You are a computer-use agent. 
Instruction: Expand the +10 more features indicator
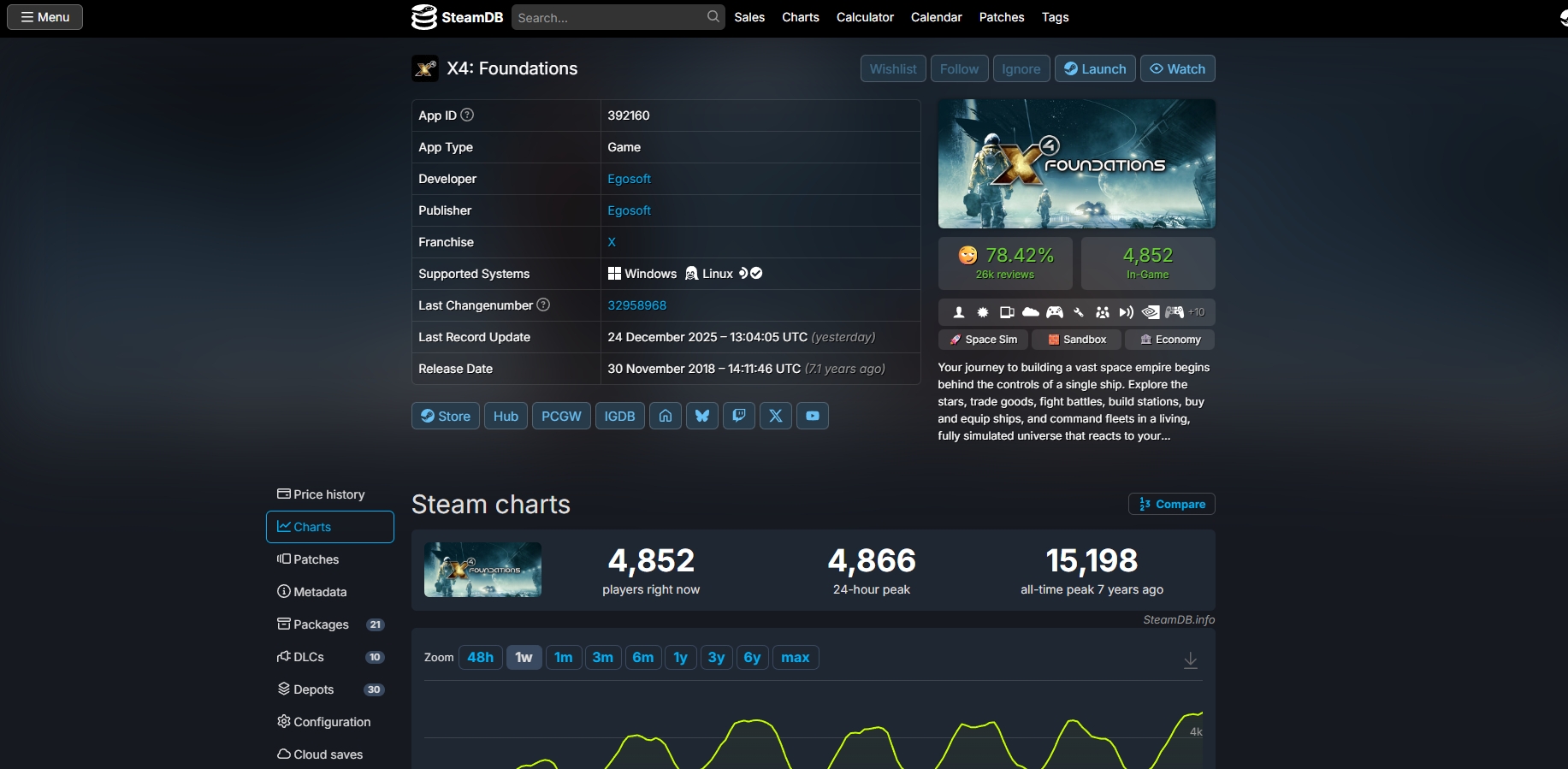[x=1197, y=312]
